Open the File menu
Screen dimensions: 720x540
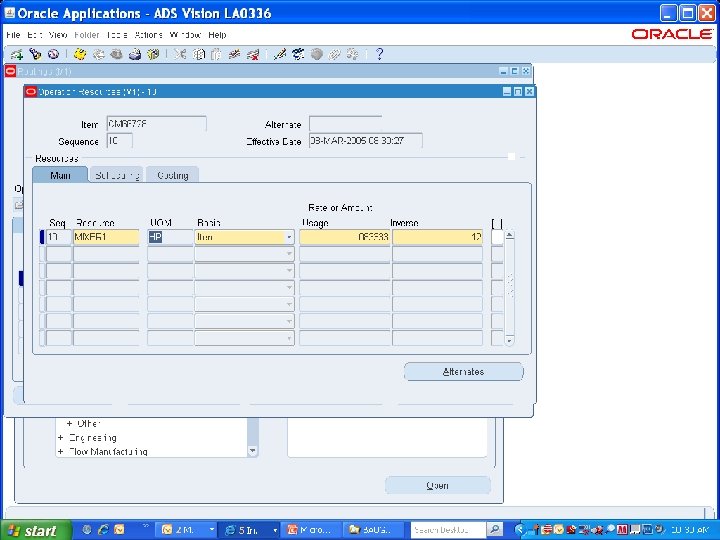pyautogui.click(x=13, y=35)
